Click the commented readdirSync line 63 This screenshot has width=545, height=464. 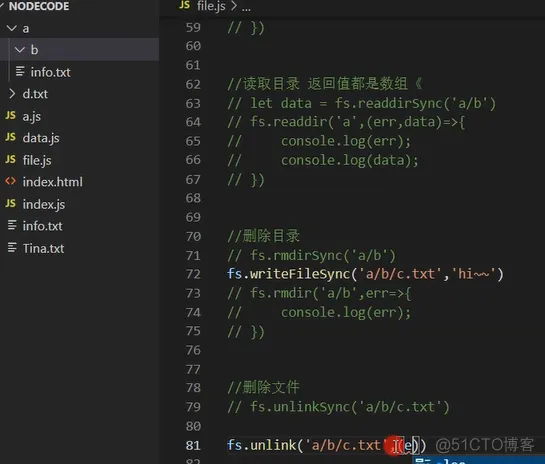(x=362, y=104)
